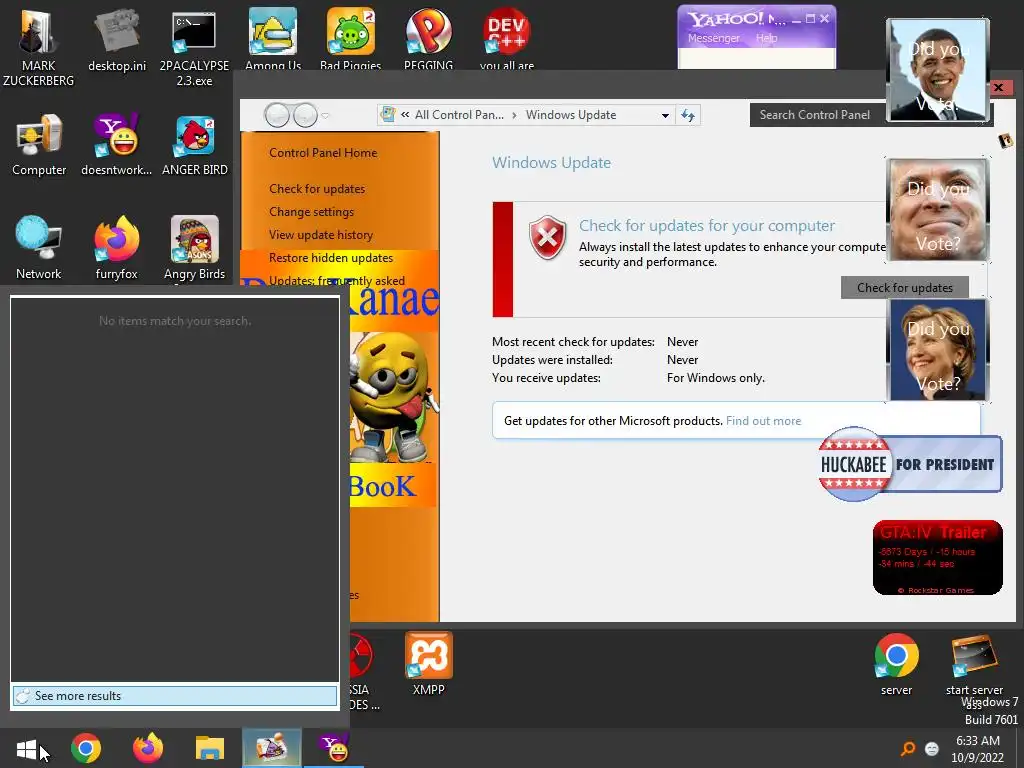Open the PEGGING desktop shortcut
The image size is (1024, 768).
428,38
